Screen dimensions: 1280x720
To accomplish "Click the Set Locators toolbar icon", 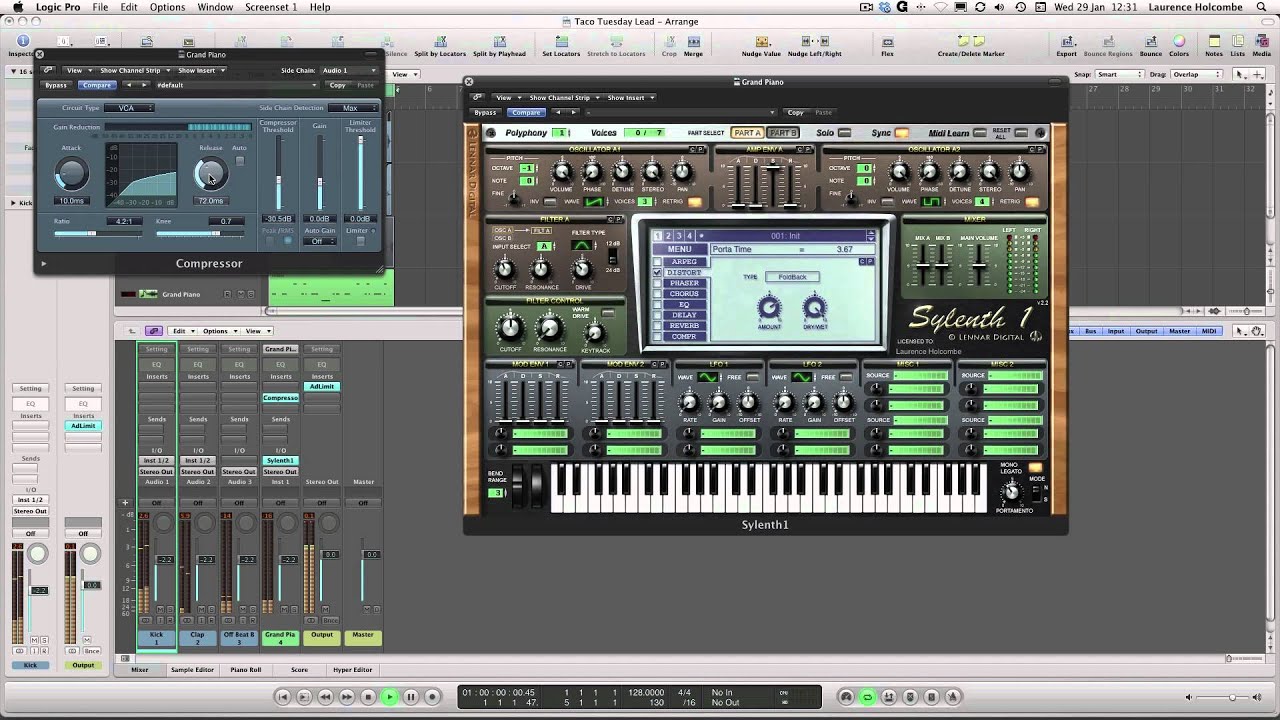I will [561, 46].
